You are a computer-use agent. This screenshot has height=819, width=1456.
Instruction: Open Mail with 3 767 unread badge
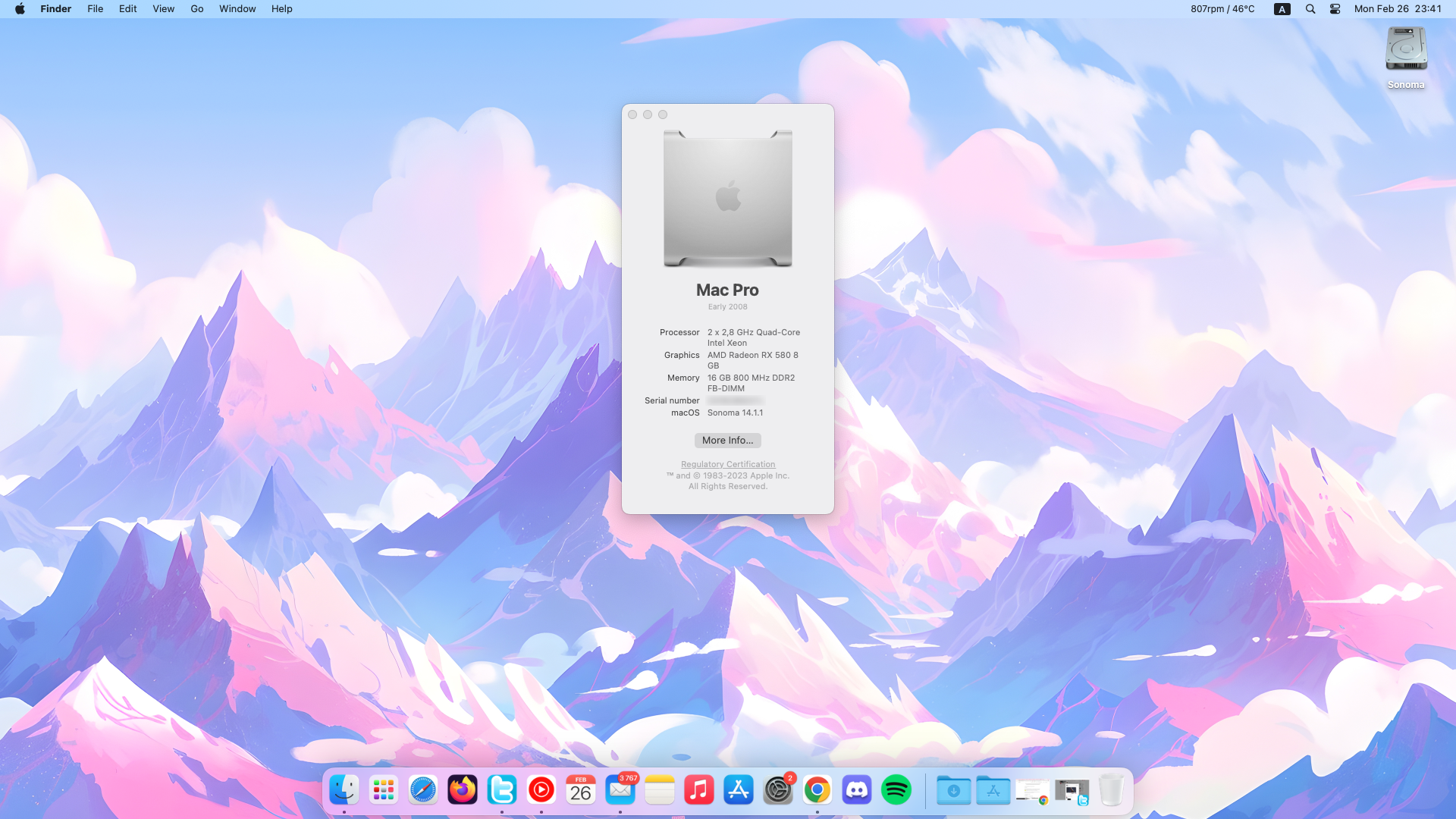coord(620,790)
